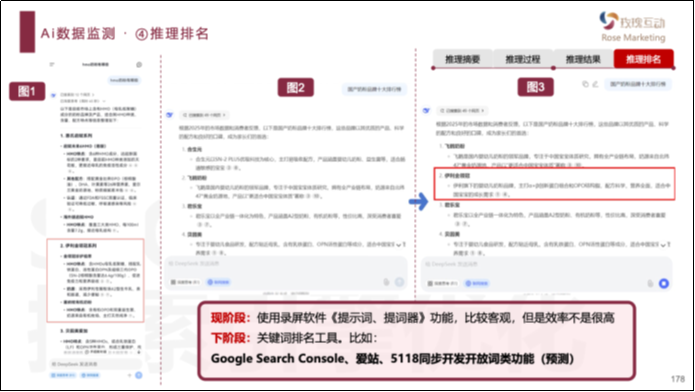This screenshot has height=392, width=695.
Task: Click the DeepSeek whale avatar in 图3 chat
Action: pyautogui.click(x=426, y=110)
